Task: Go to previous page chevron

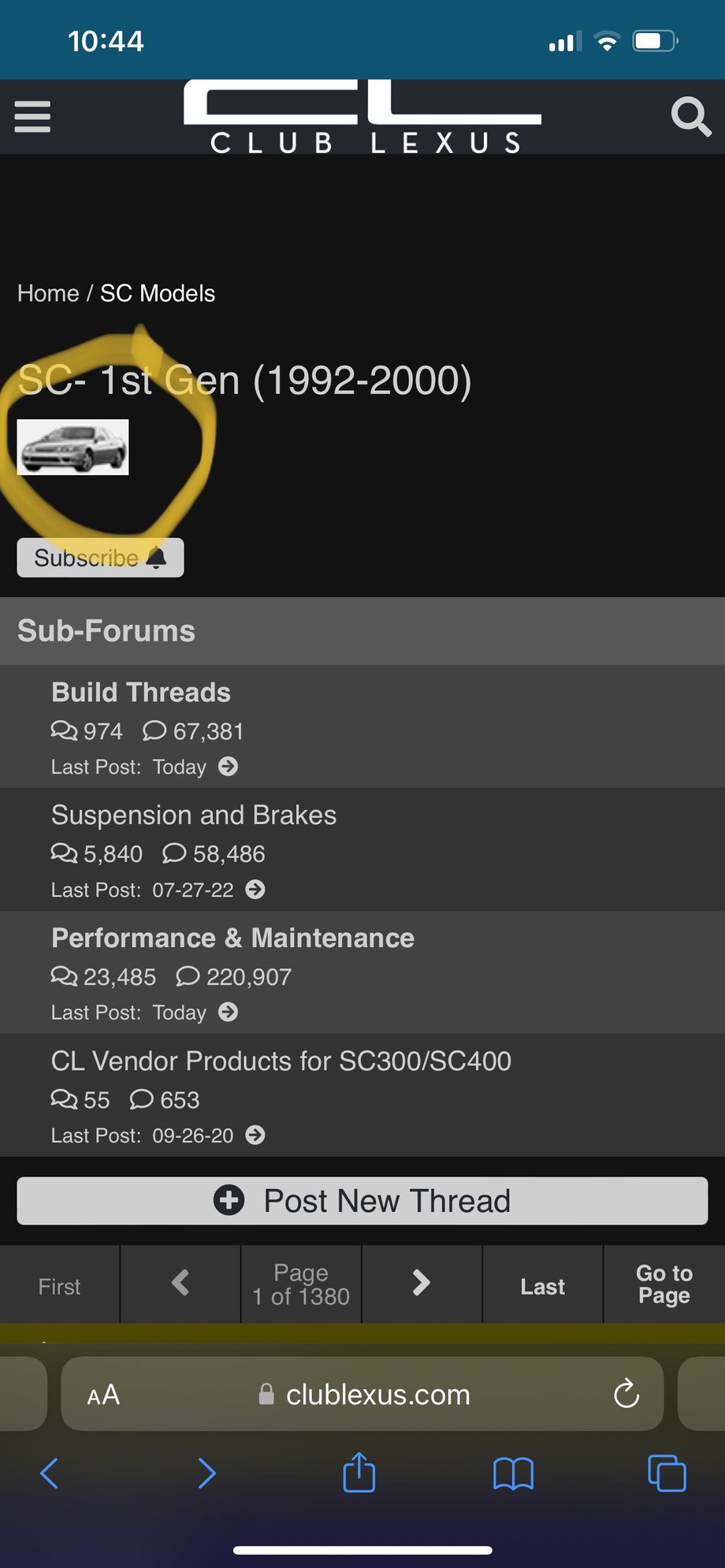Action: (x=180, y=1284)
